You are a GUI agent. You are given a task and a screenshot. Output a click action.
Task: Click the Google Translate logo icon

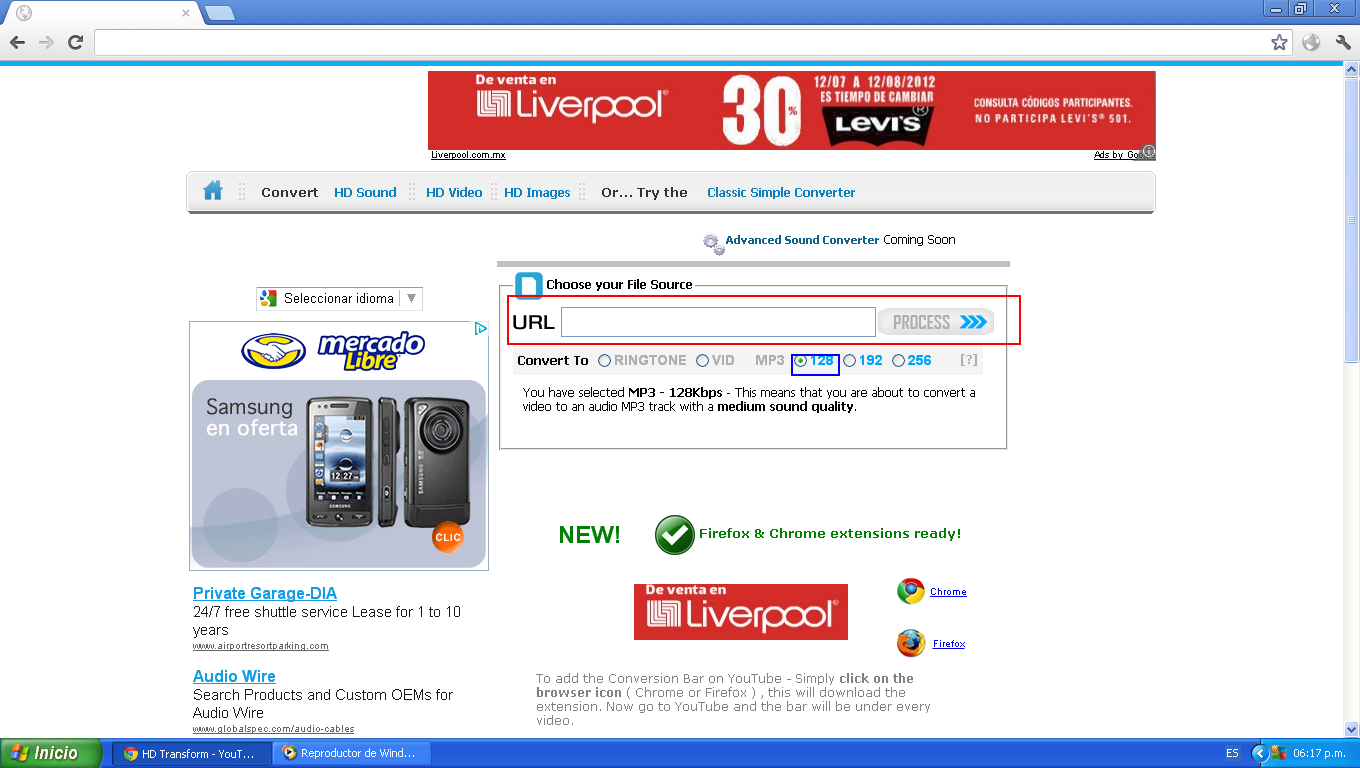click(x=268, y=298)
